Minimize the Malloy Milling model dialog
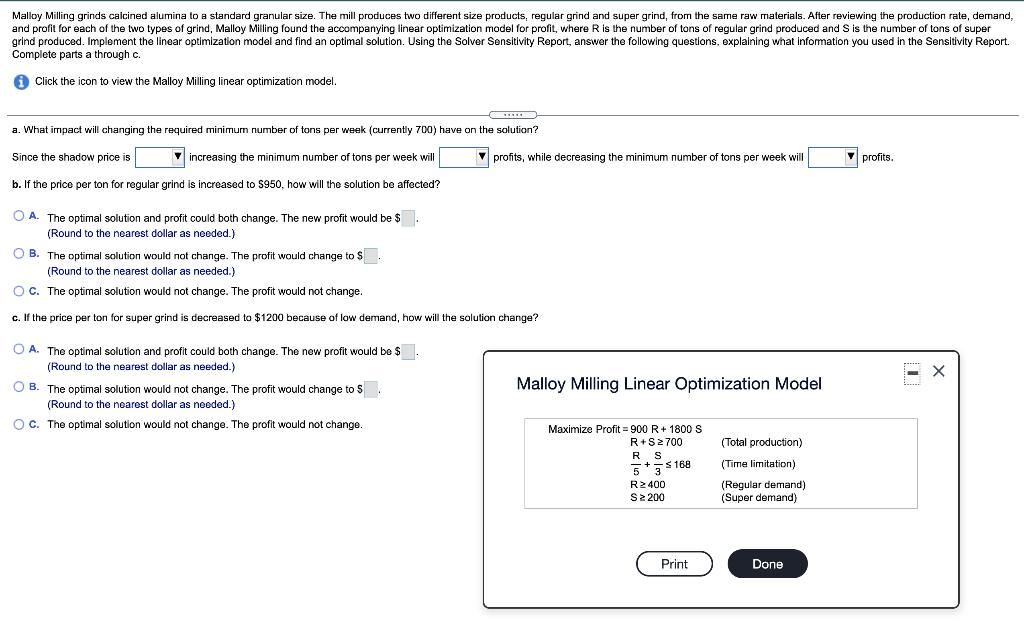Screen dimensions: 1024x644 point(913,371)
